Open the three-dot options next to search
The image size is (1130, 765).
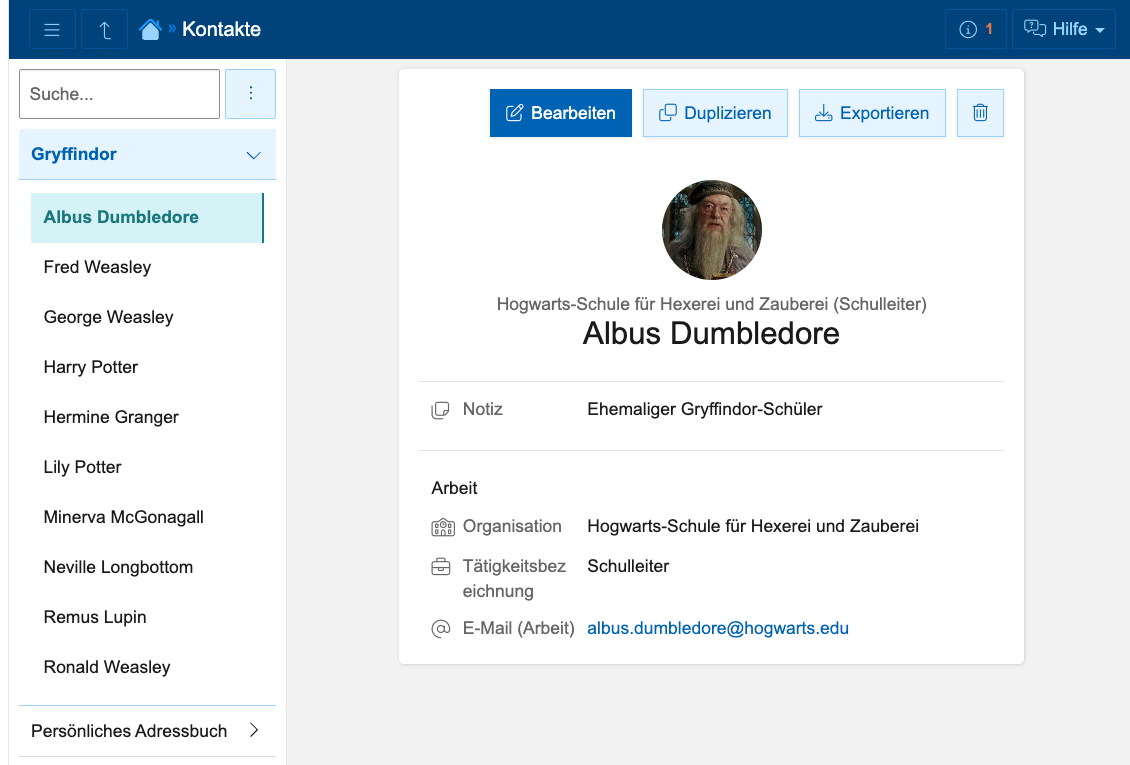[x=250, y=94]
